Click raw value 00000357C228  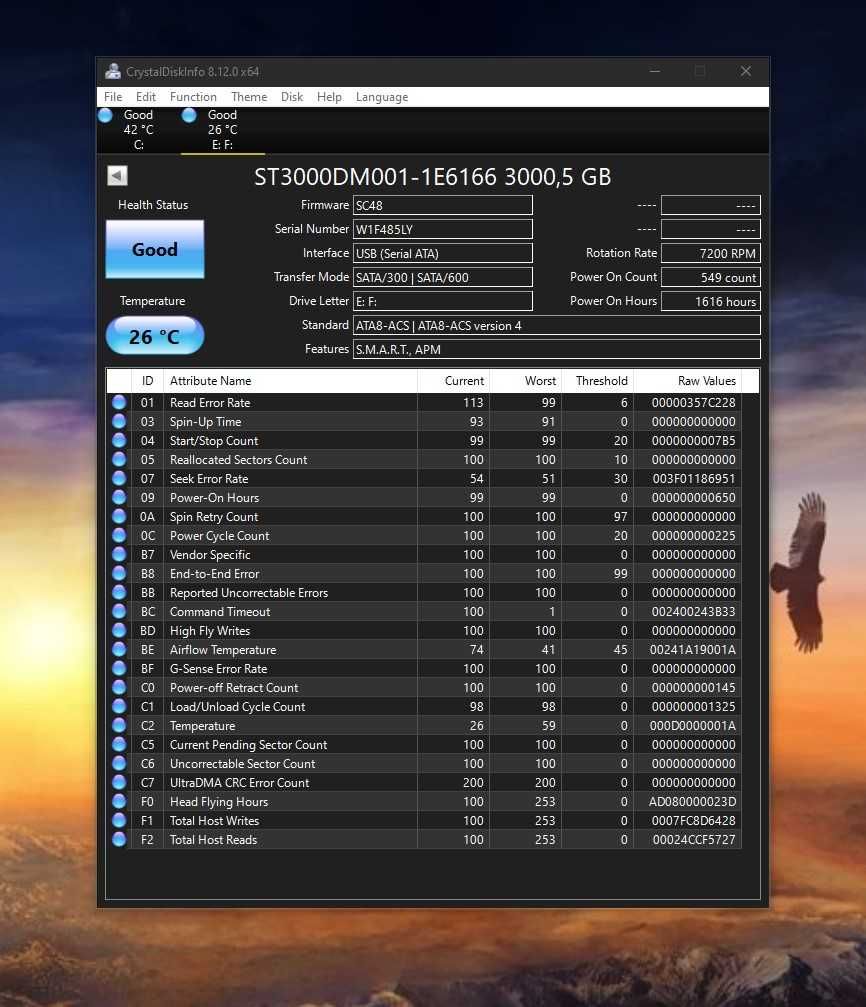pyautogui.click(x=693, y=403)
